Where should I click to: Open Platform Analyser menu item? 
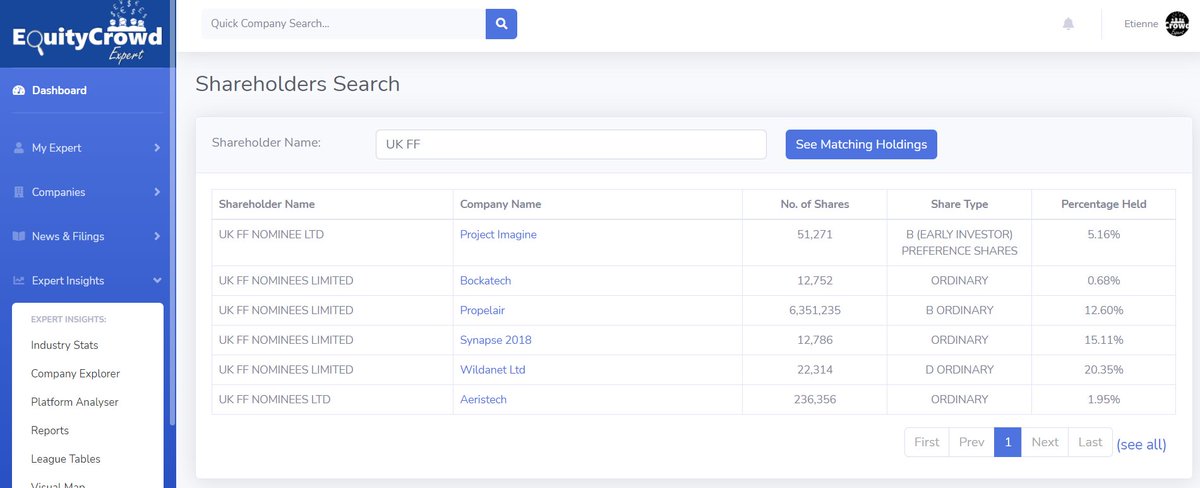(x=75, y=402)
